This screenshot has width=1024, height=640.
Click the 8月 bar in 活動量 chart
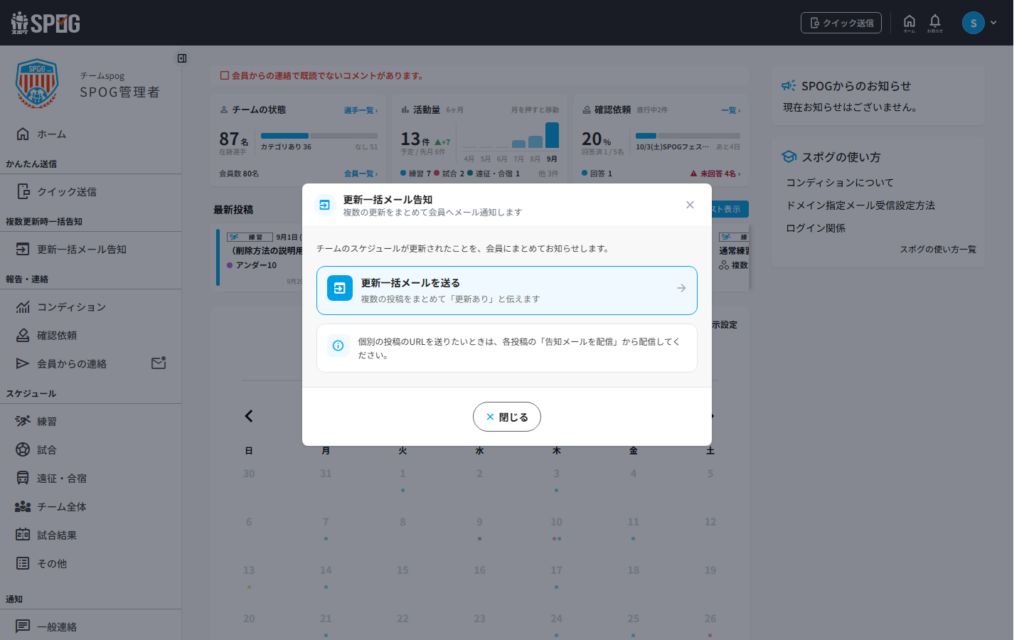coord(536,142)
